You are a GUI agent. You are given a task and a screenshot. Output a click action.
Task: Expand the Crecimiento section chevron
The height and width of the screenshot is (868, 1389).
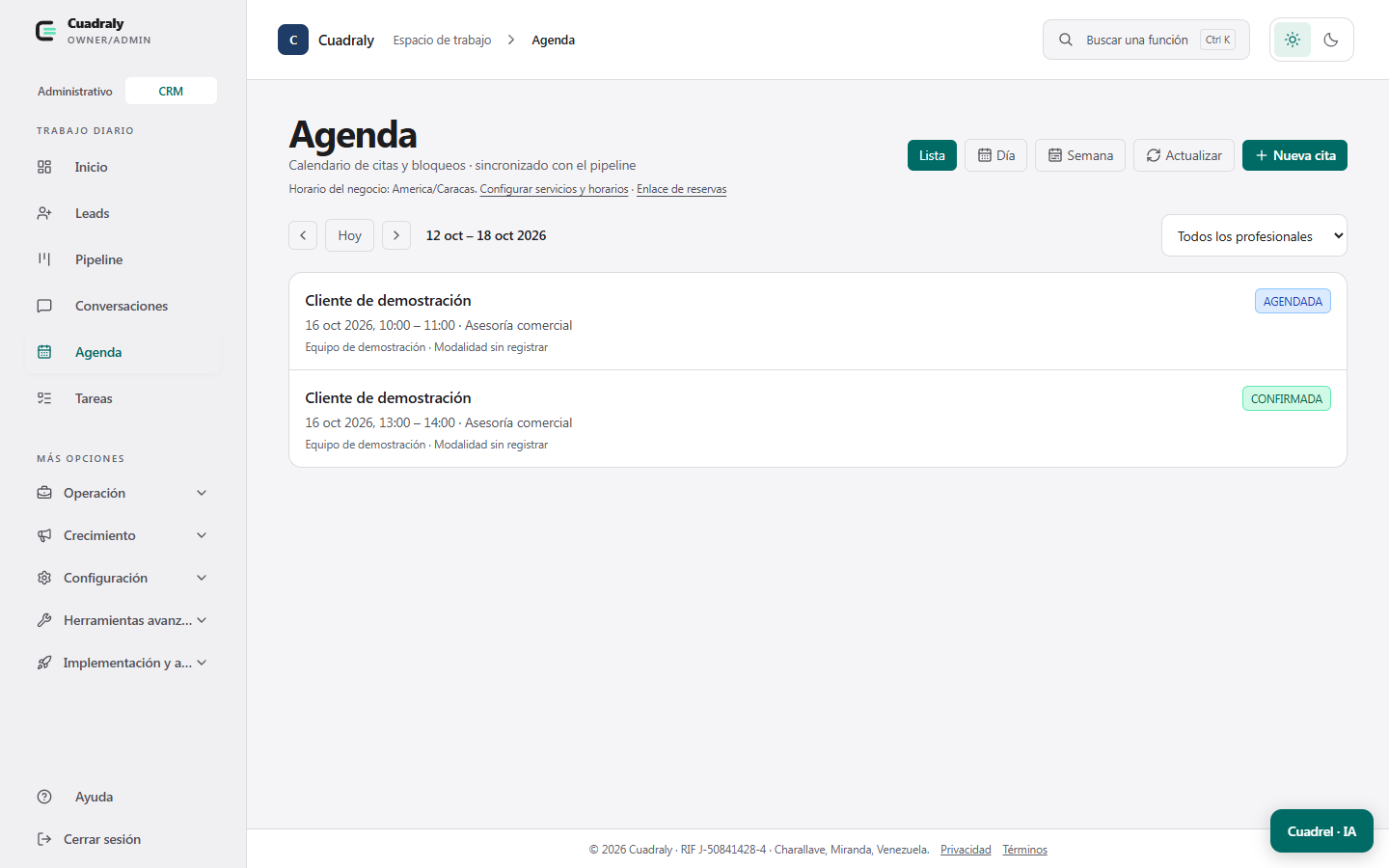coord(202,535)
